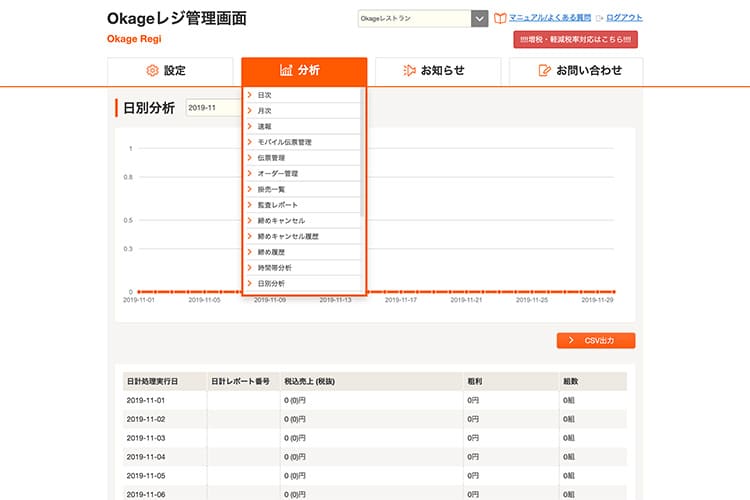Screen dimensions: 750x500
Task: Click the ログアウト link
Action: tap(624, 18)
